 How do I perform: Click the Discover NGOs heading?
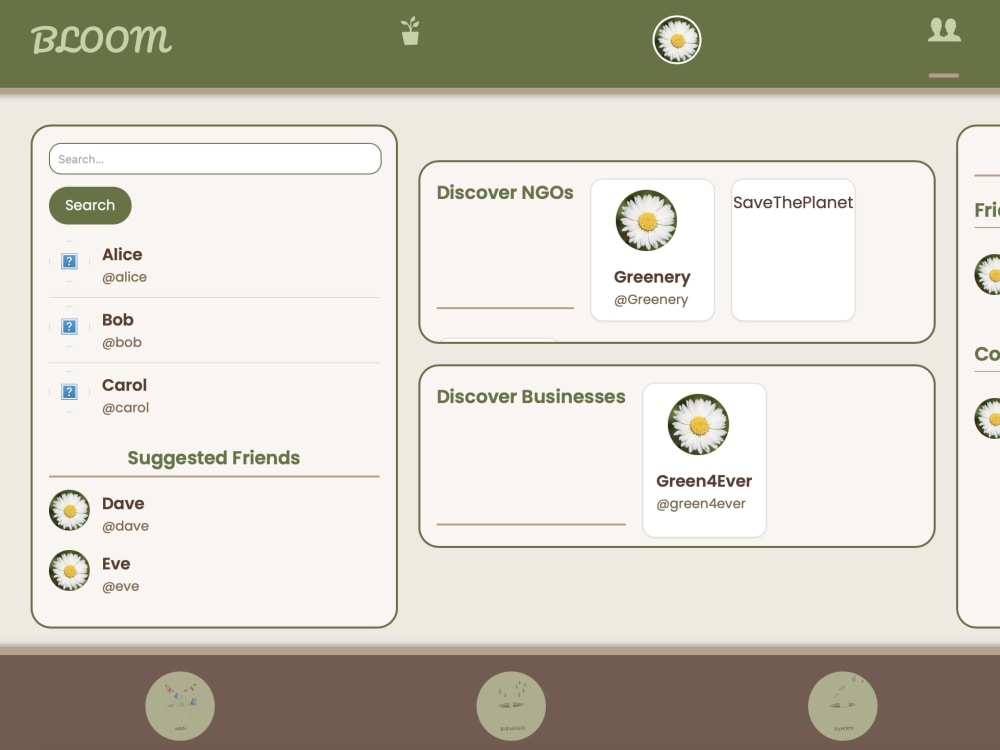[505, 193]
